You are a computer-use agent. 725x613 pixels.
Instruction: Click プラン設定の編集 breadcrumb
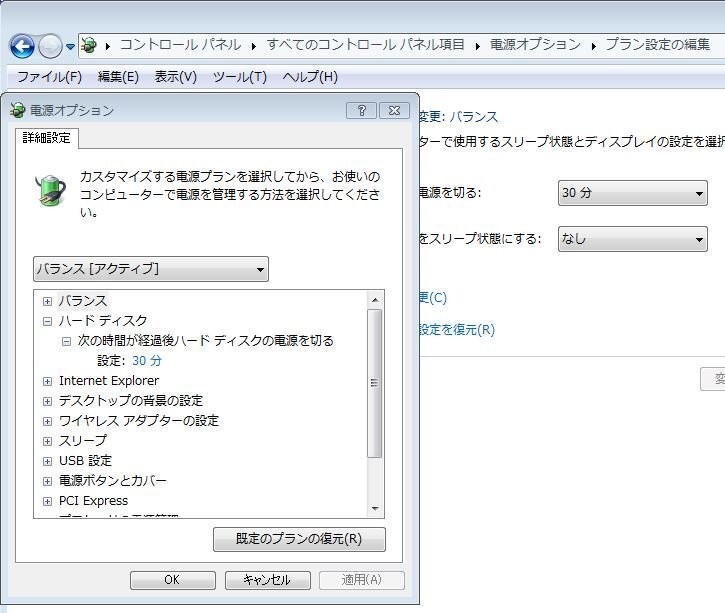tap(657, 44)
